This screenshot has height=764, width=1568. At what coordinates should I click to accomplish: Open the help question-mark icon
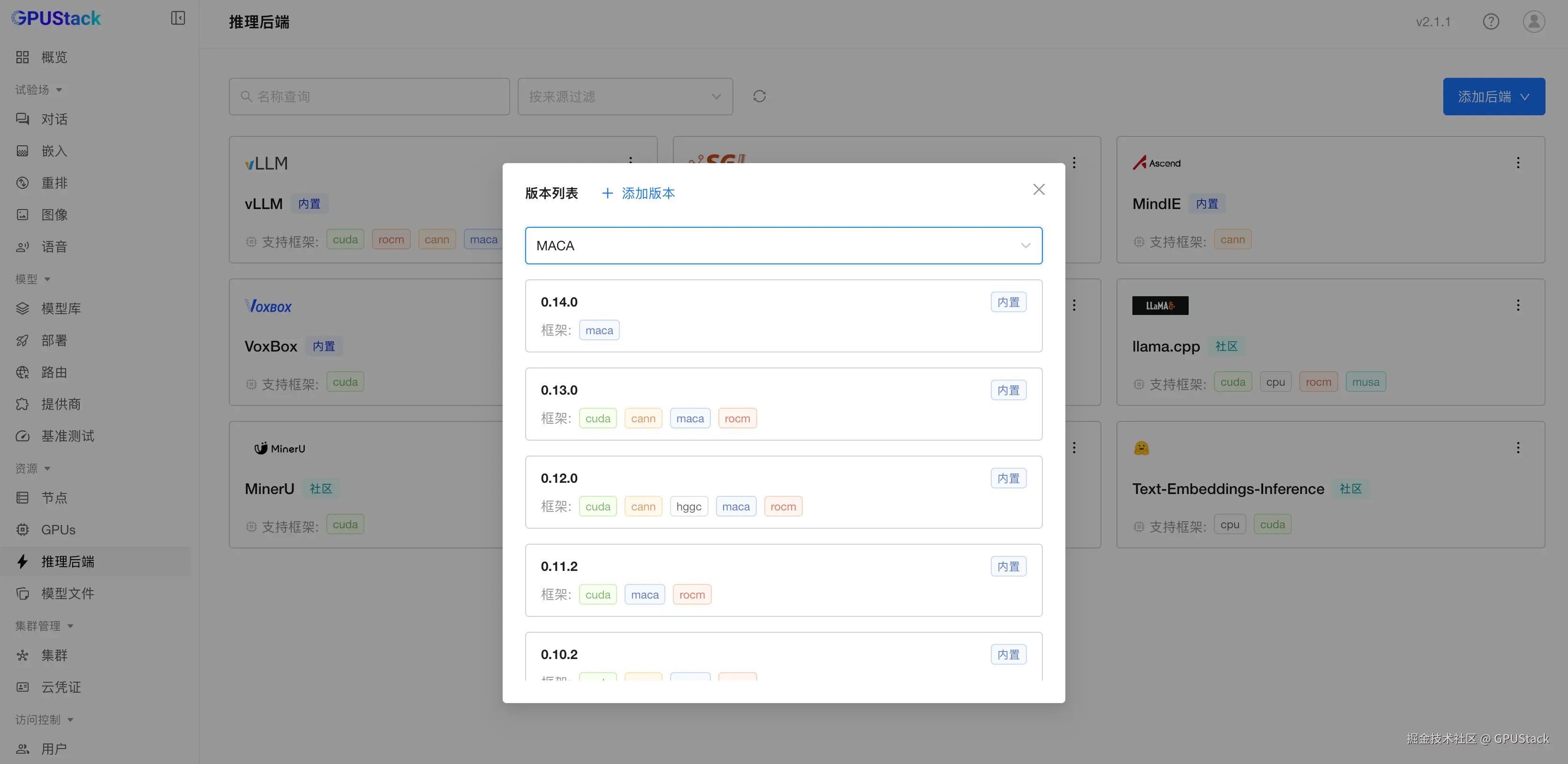(x=1491, y=22)
